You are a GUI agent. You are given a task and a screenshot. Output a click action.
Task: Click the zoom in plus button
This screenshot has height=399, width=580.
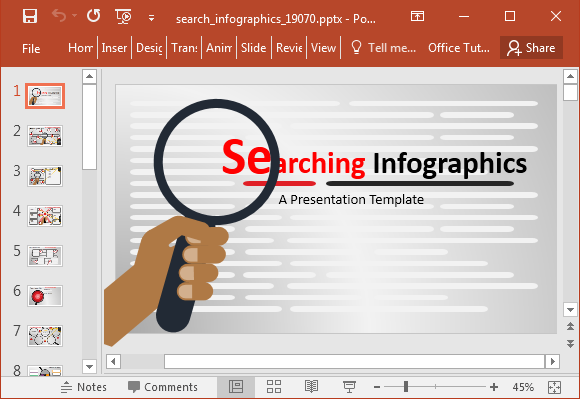click(494, 387)
